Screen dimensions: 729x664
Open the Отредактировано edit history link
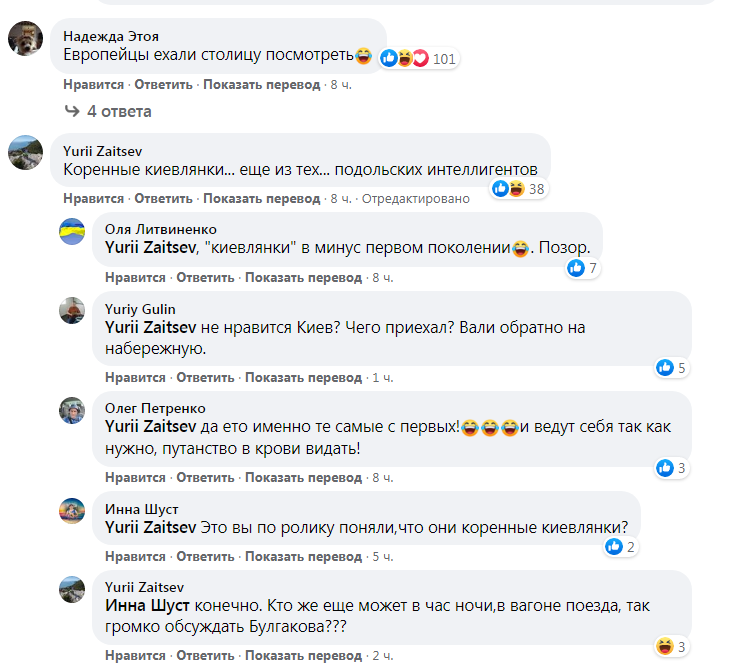[x=415, y=198]
